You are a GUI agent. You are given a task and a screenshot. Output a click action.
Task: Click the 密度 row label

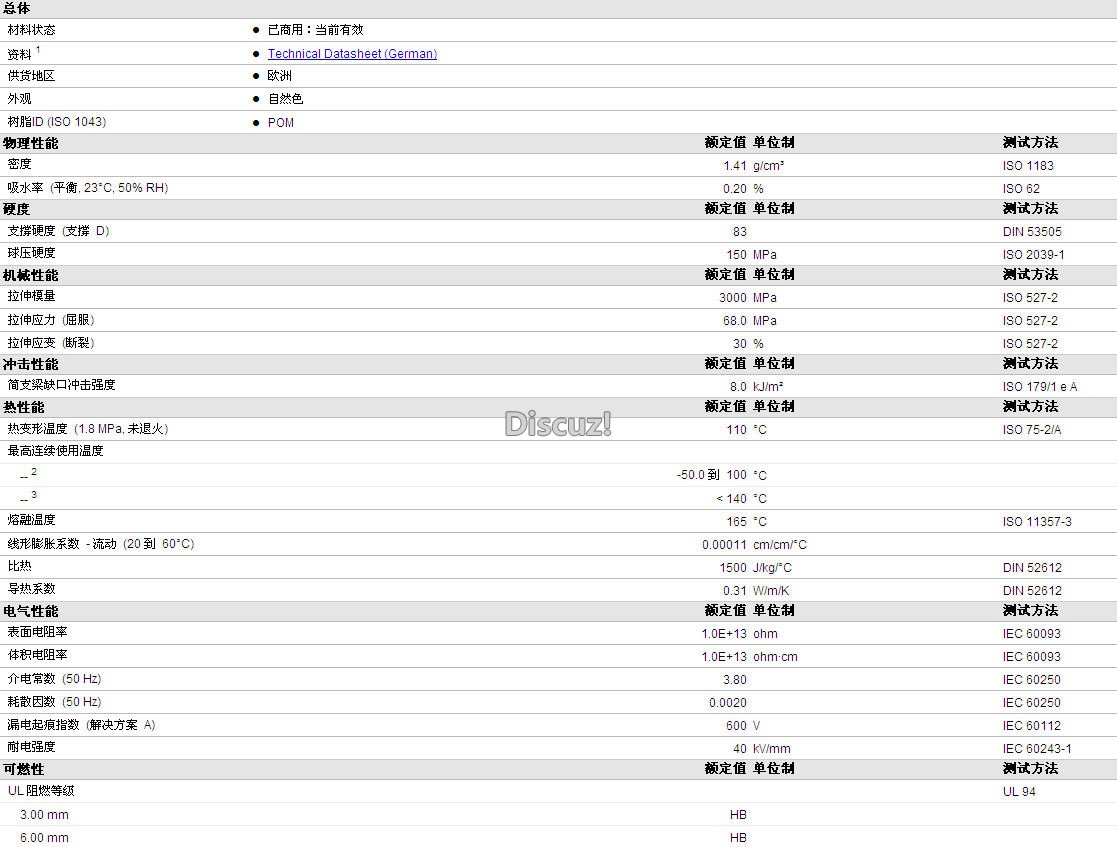[19, 164]
